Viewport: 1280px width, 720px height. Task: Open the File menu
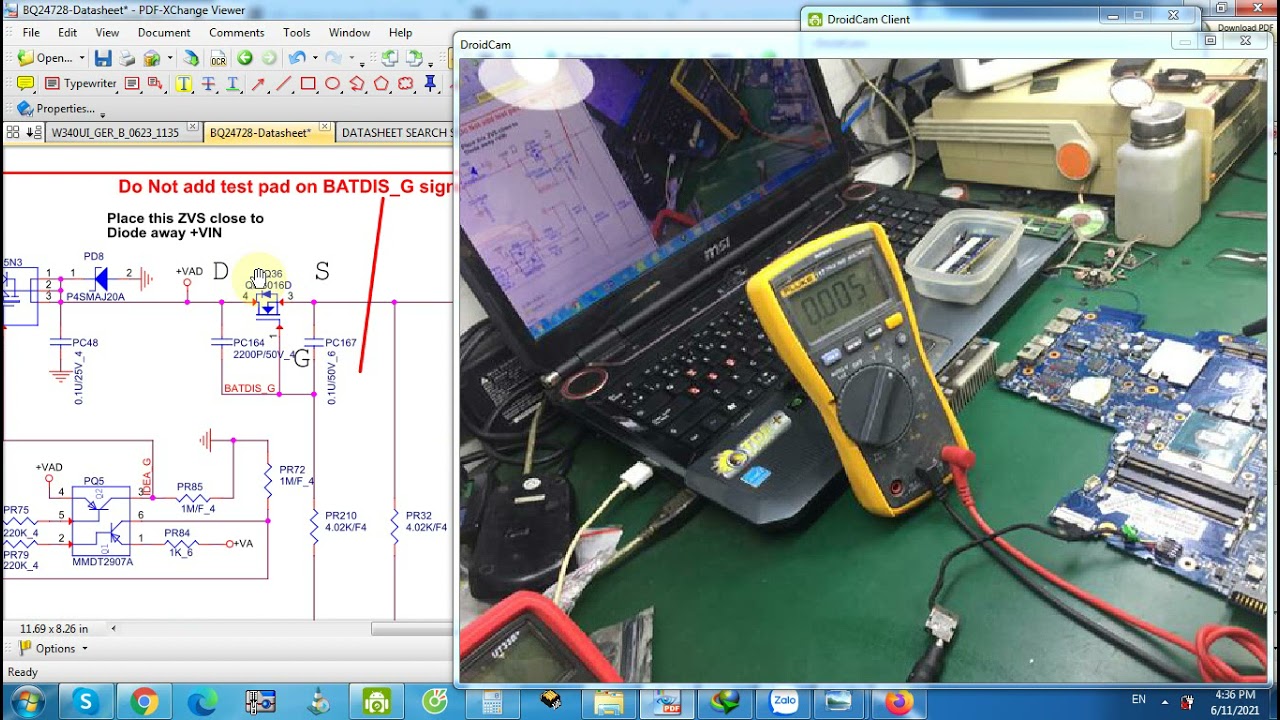(x=31, y=33)
